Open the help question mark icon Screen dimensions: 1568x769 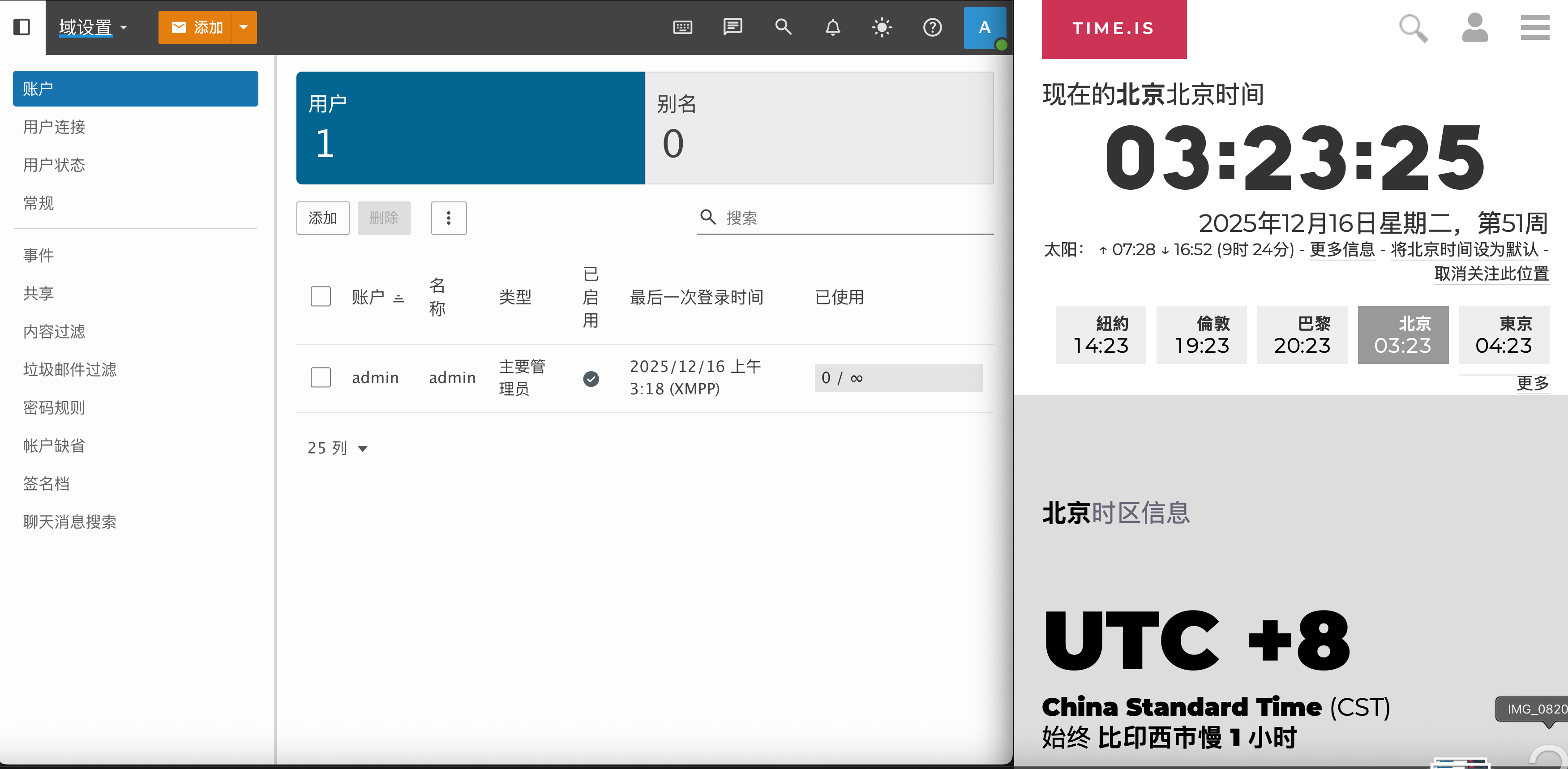pos(932,27)
